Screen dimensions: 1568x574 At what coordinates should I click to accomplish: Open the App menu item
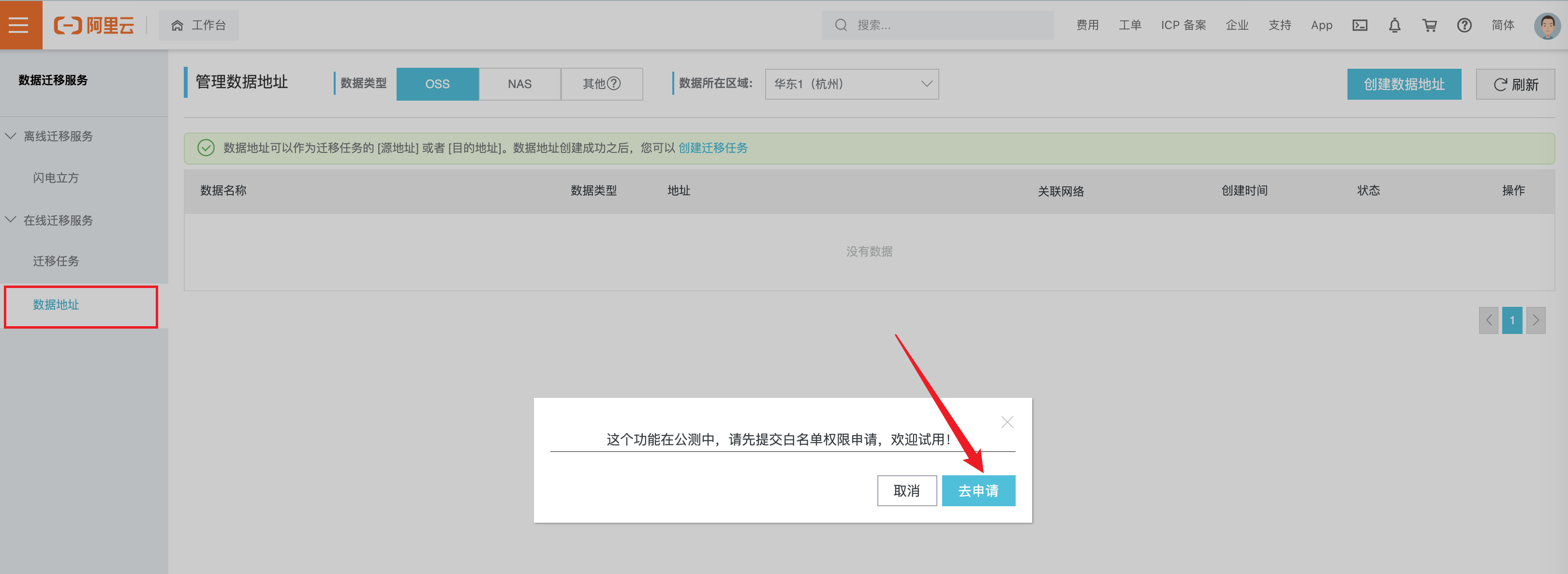coord(1321,25)
